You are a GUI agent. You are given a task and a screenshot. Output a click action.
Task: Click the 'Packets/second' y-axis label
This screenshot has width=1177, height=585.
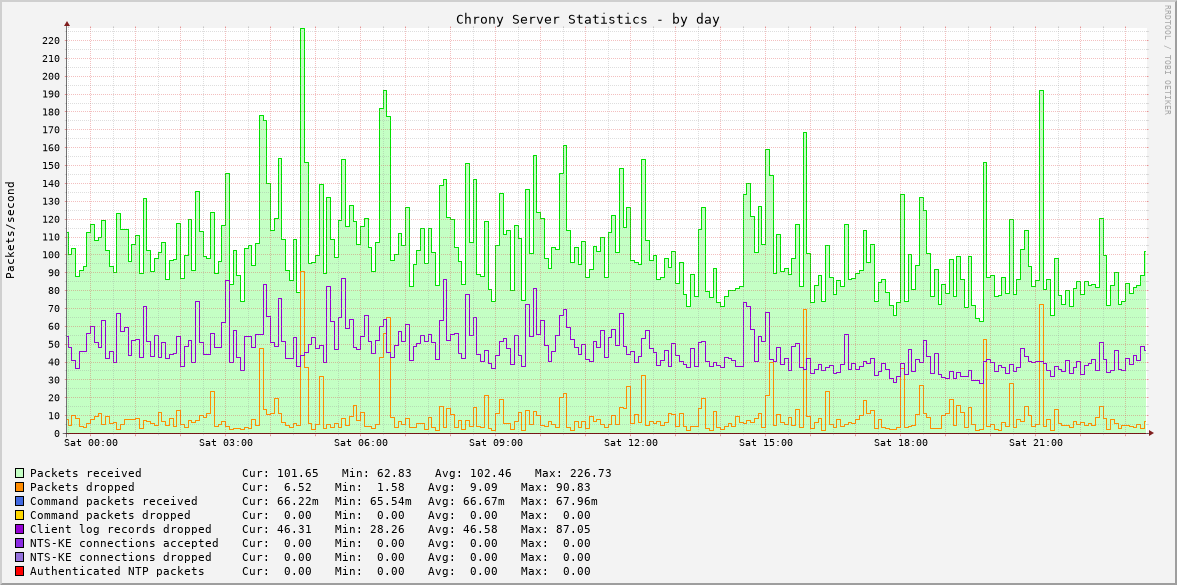coord(11,230)
